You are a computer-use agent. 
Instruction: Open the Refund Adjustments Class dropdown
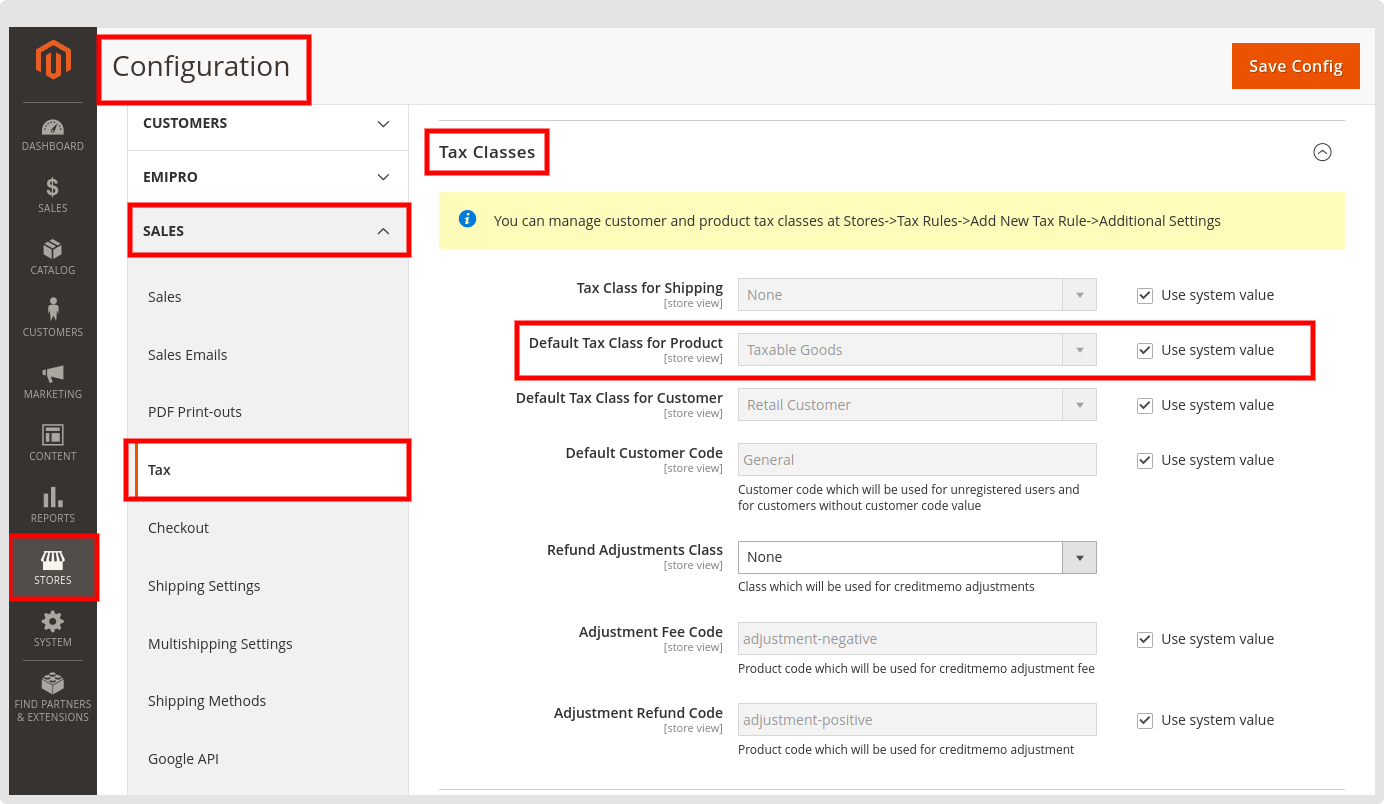click(916, 557)
